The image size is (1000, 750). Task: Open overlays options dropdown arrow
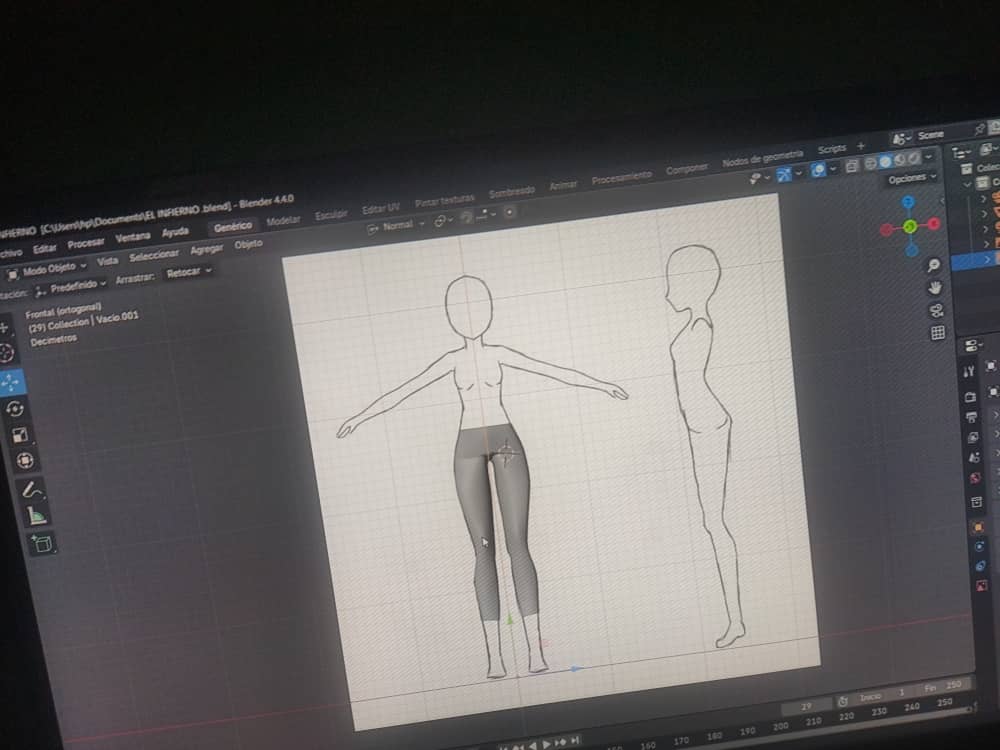point(832,168)
